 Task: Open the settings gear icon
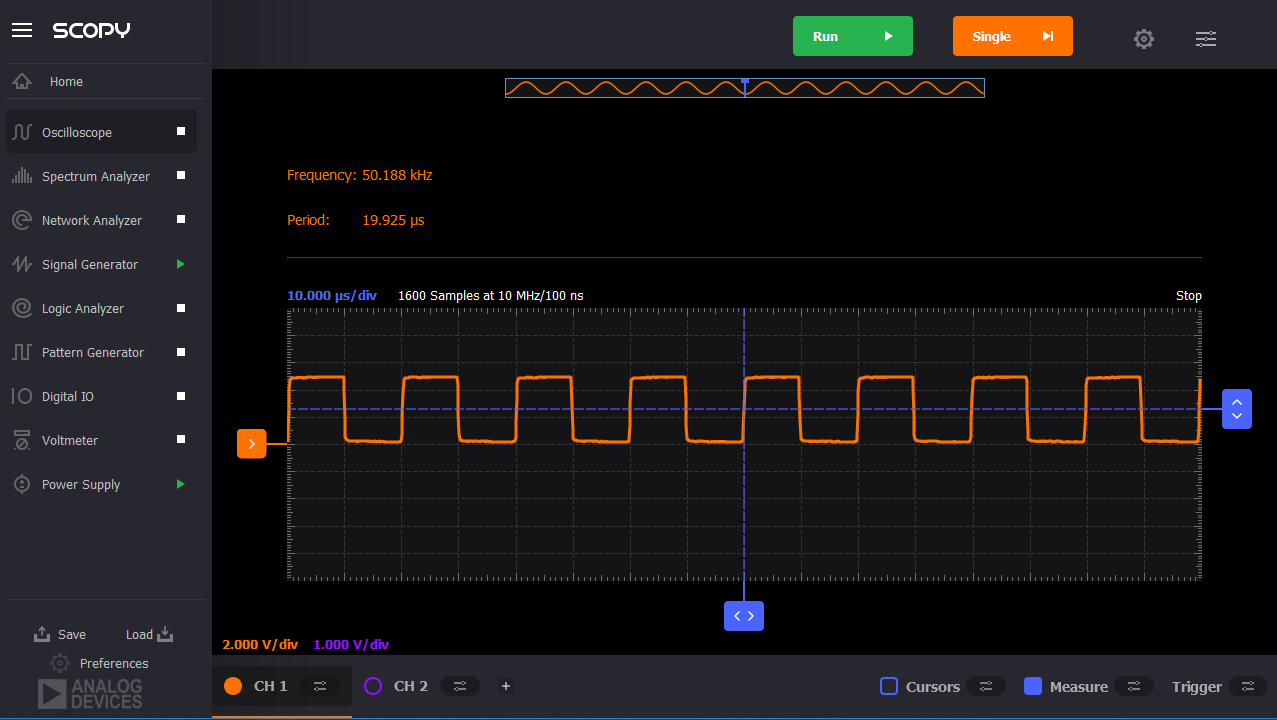[1143, 39]
